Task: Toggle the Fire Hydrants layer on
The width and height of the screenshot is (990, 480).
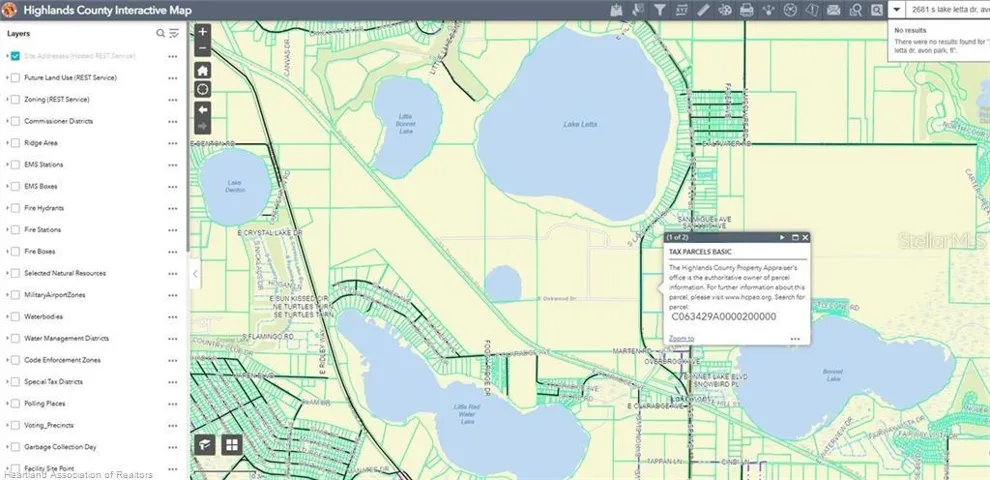Action: (x=16, y=208)
